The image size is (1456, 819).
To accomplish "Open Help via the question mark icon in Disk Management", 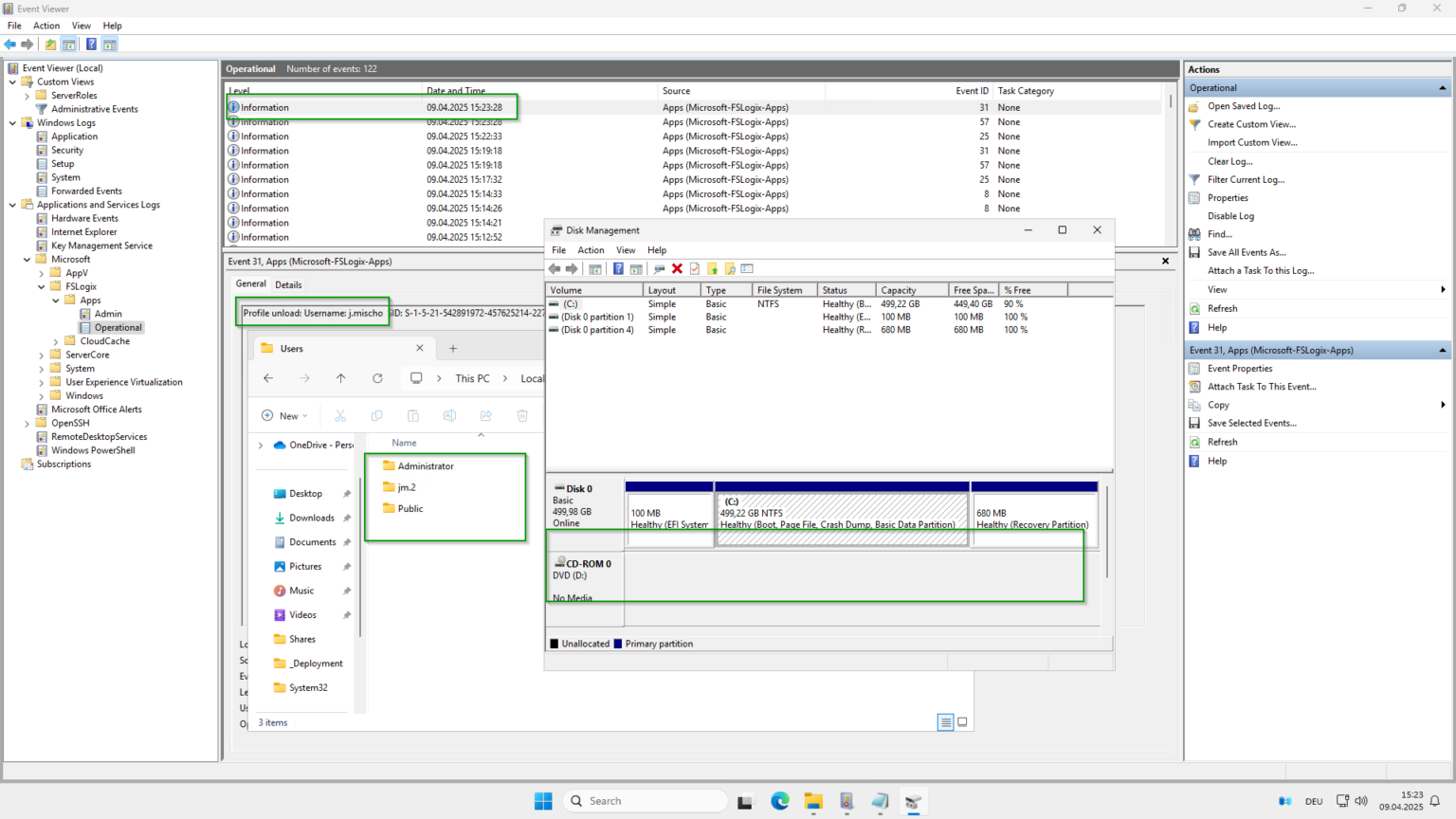I will click(x=618, y=268).
